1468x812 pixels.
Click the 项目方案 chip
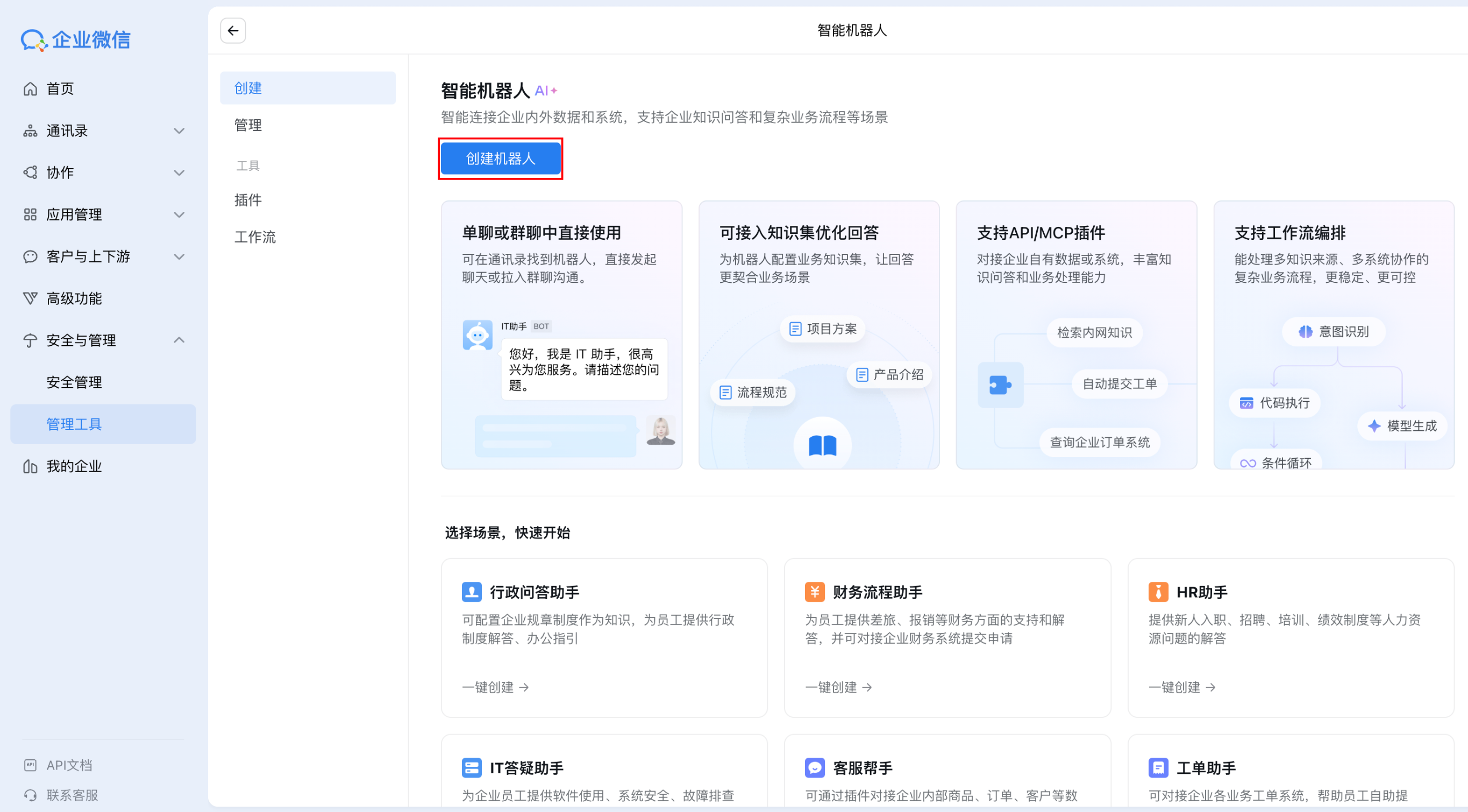pos(823,329)
